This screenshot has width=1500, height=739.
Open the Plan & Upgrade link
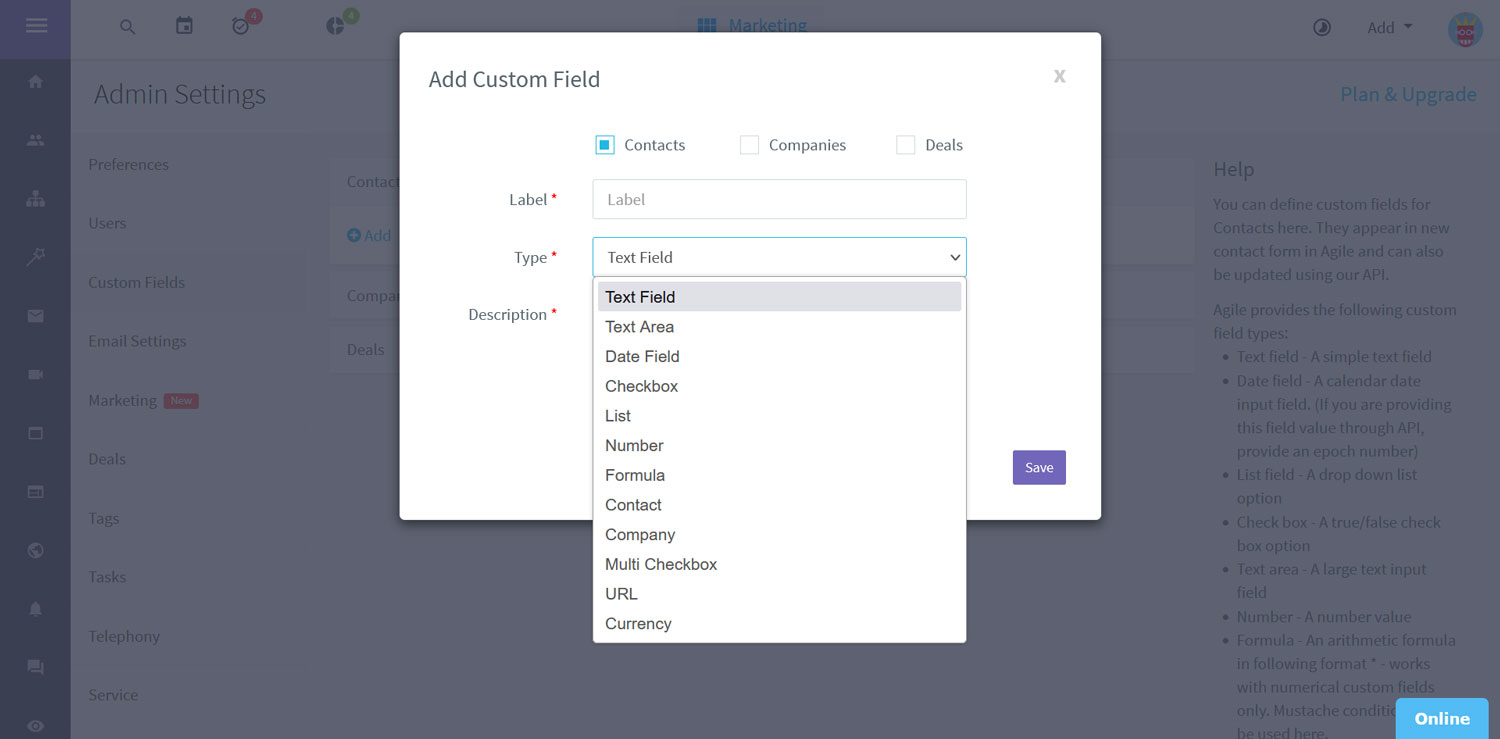pyautogui.click(x=1408, y=94)
